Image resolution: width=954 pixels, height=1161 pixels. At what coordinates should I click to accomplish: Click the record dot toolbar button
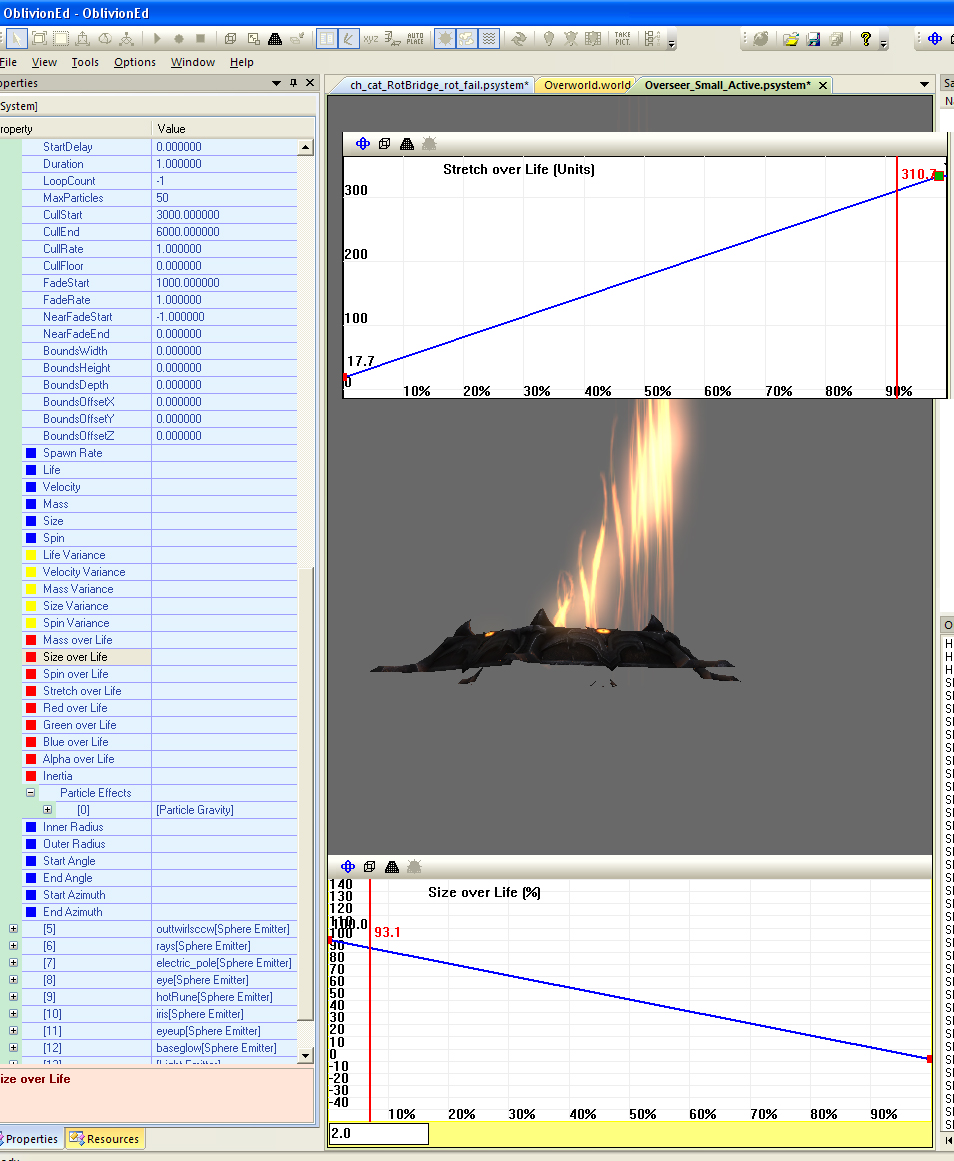click(179, 39)
